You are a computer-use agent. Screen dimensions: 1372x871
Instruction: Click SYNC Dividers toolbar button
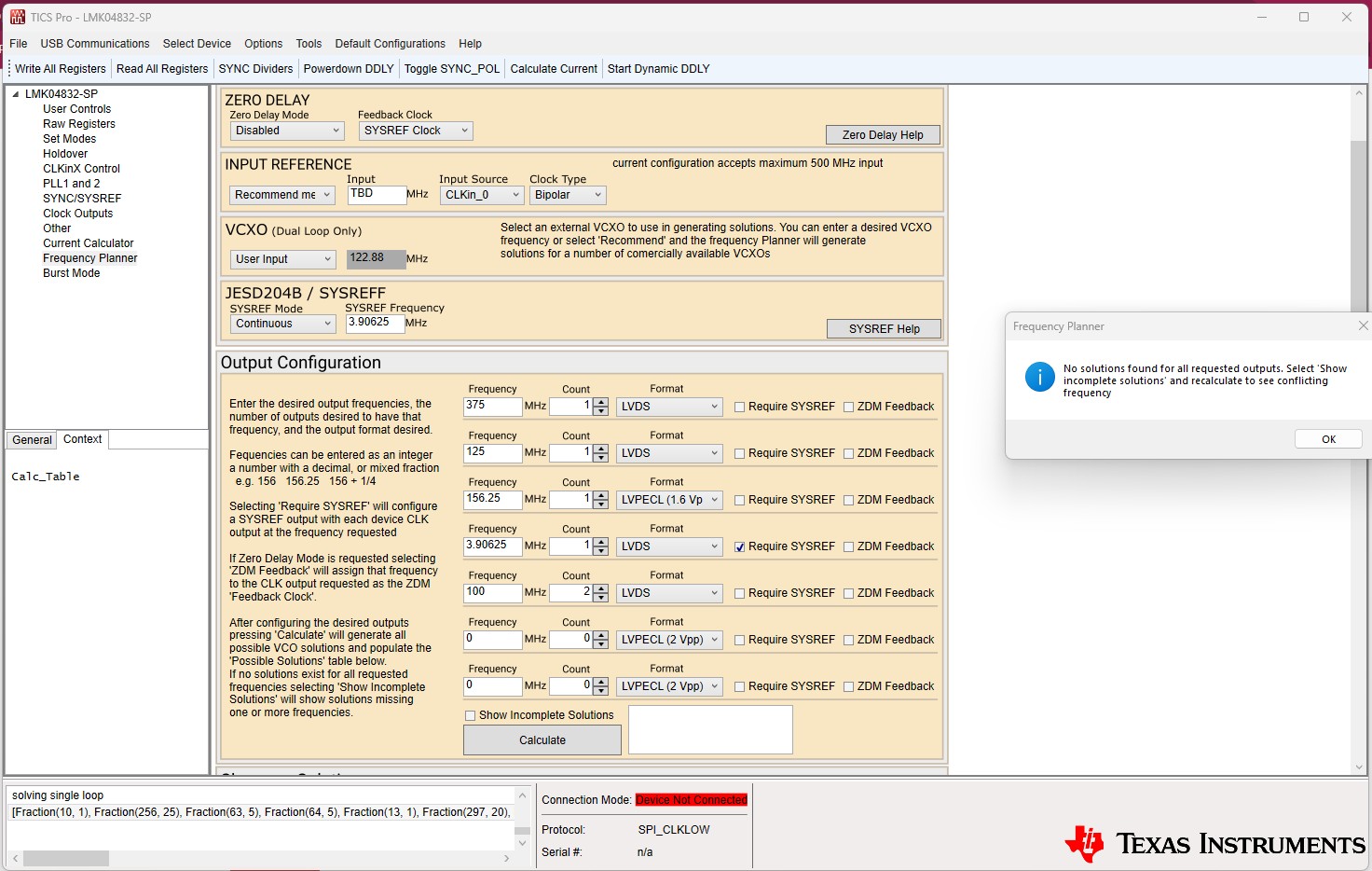click(x=255, y=69)
